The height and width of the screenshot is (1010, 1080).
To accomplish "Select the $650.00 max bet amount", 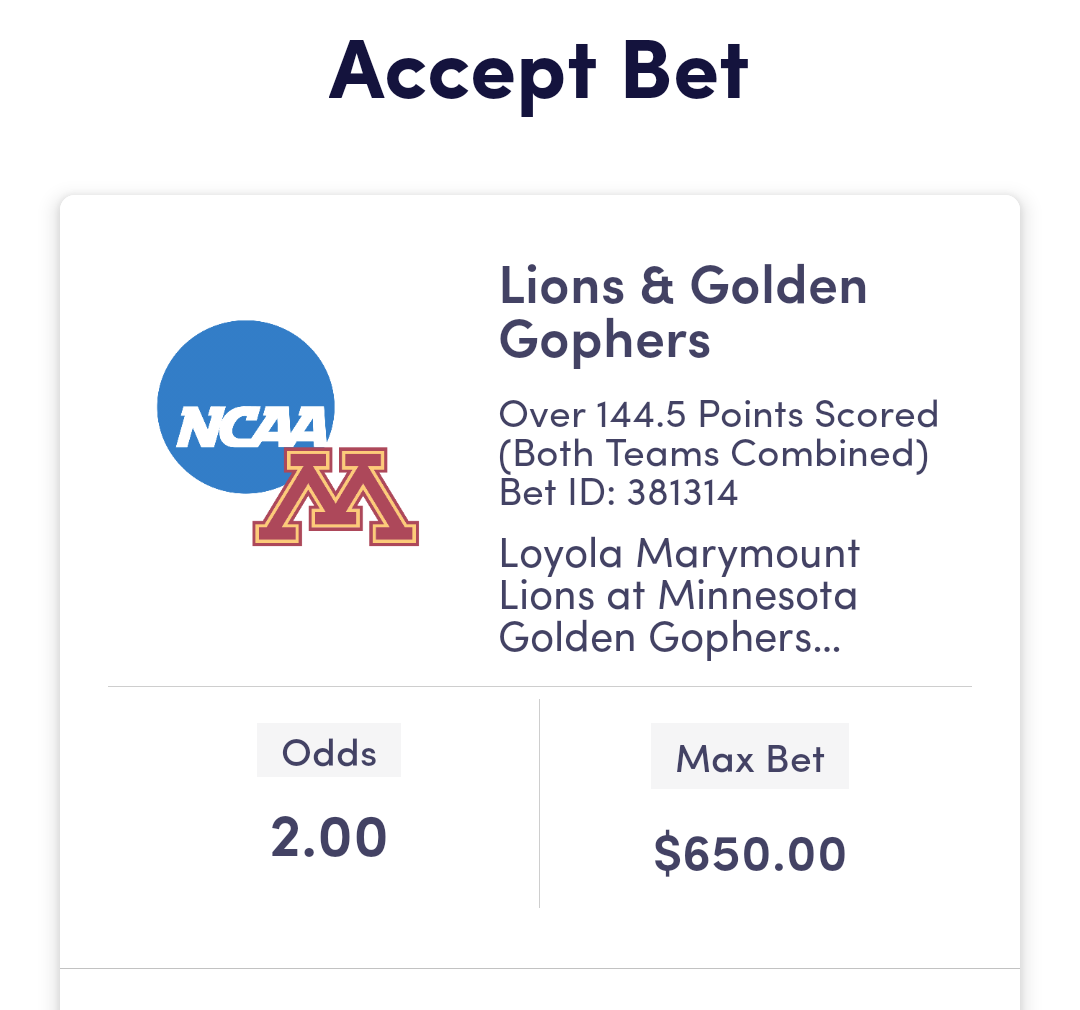I will tap(750, 853).
